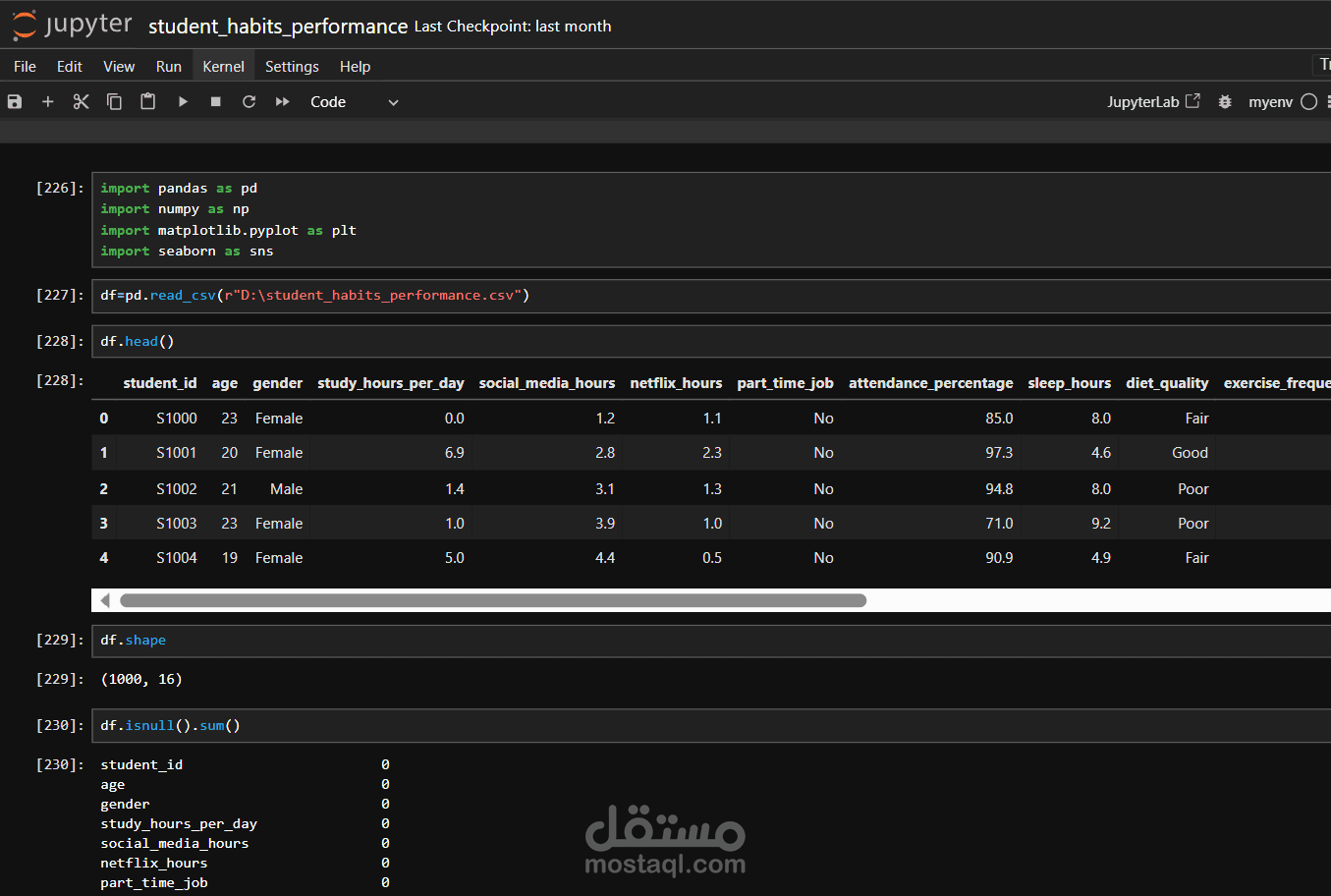Select the imports code cell
The height and width of the screenshot is (896, 1331).
pos(711,220)
